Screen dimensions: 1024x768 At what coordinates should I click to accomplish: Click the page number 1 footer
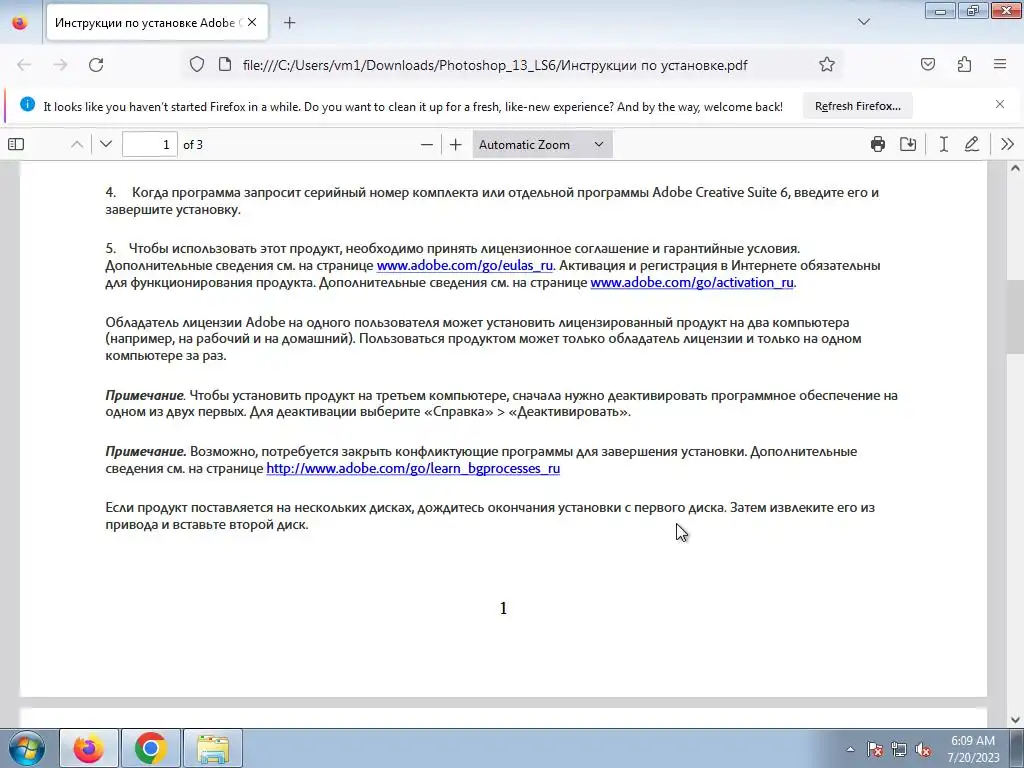(503, 609)
